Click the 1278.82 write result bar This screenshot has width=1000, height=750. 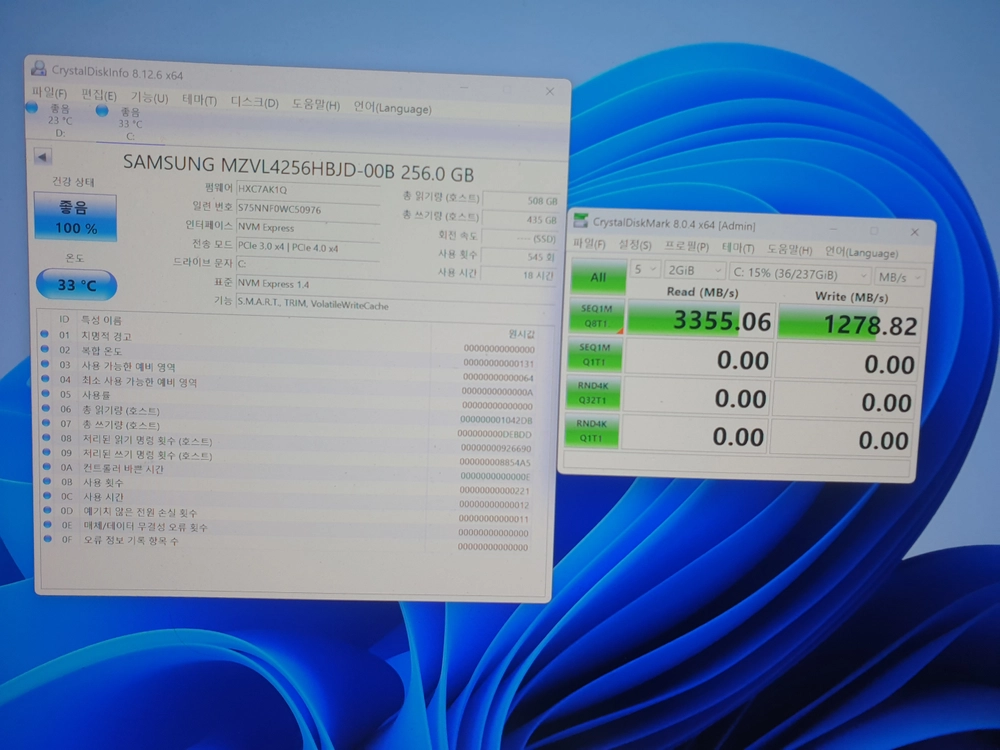pos(850,323)
